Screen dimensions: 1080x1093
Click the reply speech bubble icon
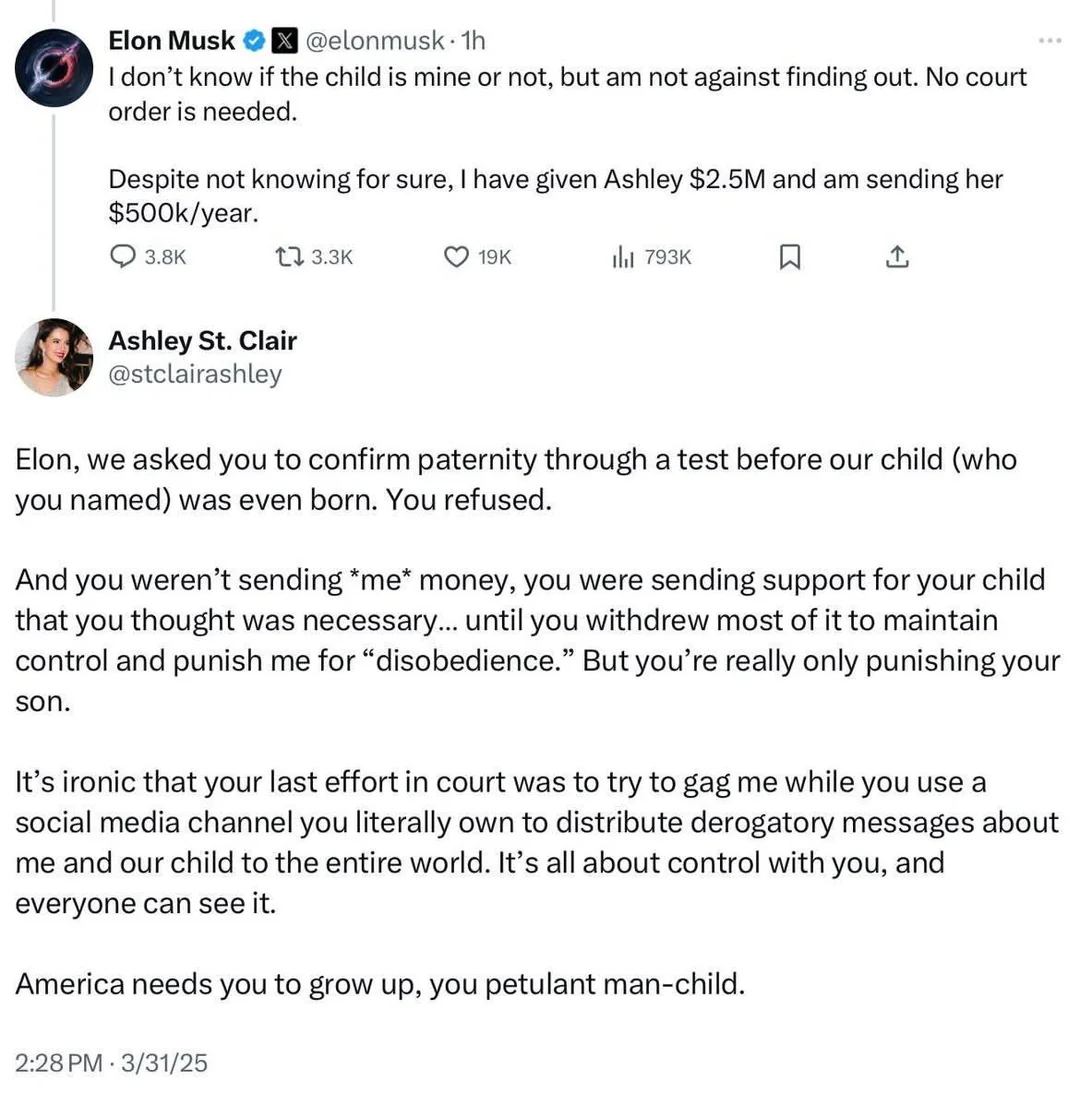122,257
